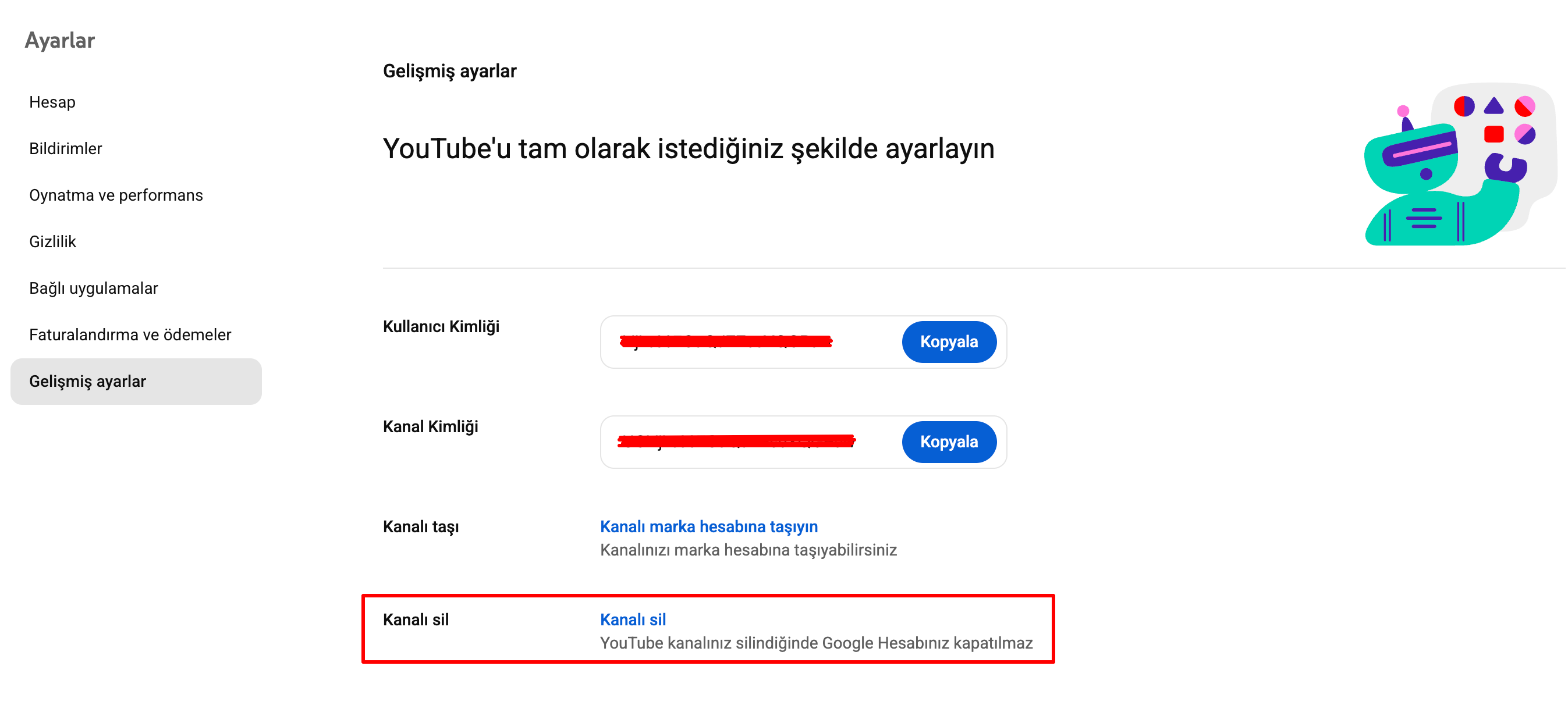The image size is (1568, 712).
Task: Click the Ayarlar page title
Action: tap(59, 40)
